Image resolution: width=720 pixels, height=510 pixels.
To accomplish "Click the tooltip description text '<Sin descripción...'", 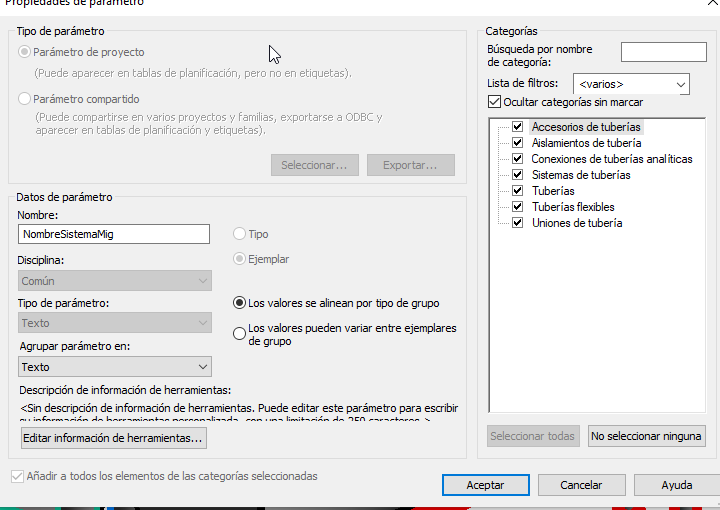I will coord(239,412).
